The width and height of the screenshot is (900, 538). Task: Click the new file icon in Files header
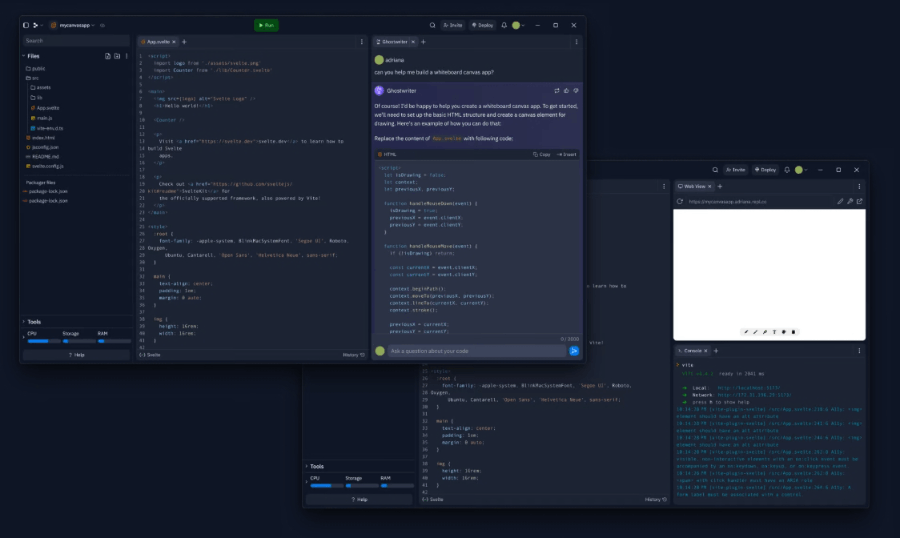click(107, 56)
